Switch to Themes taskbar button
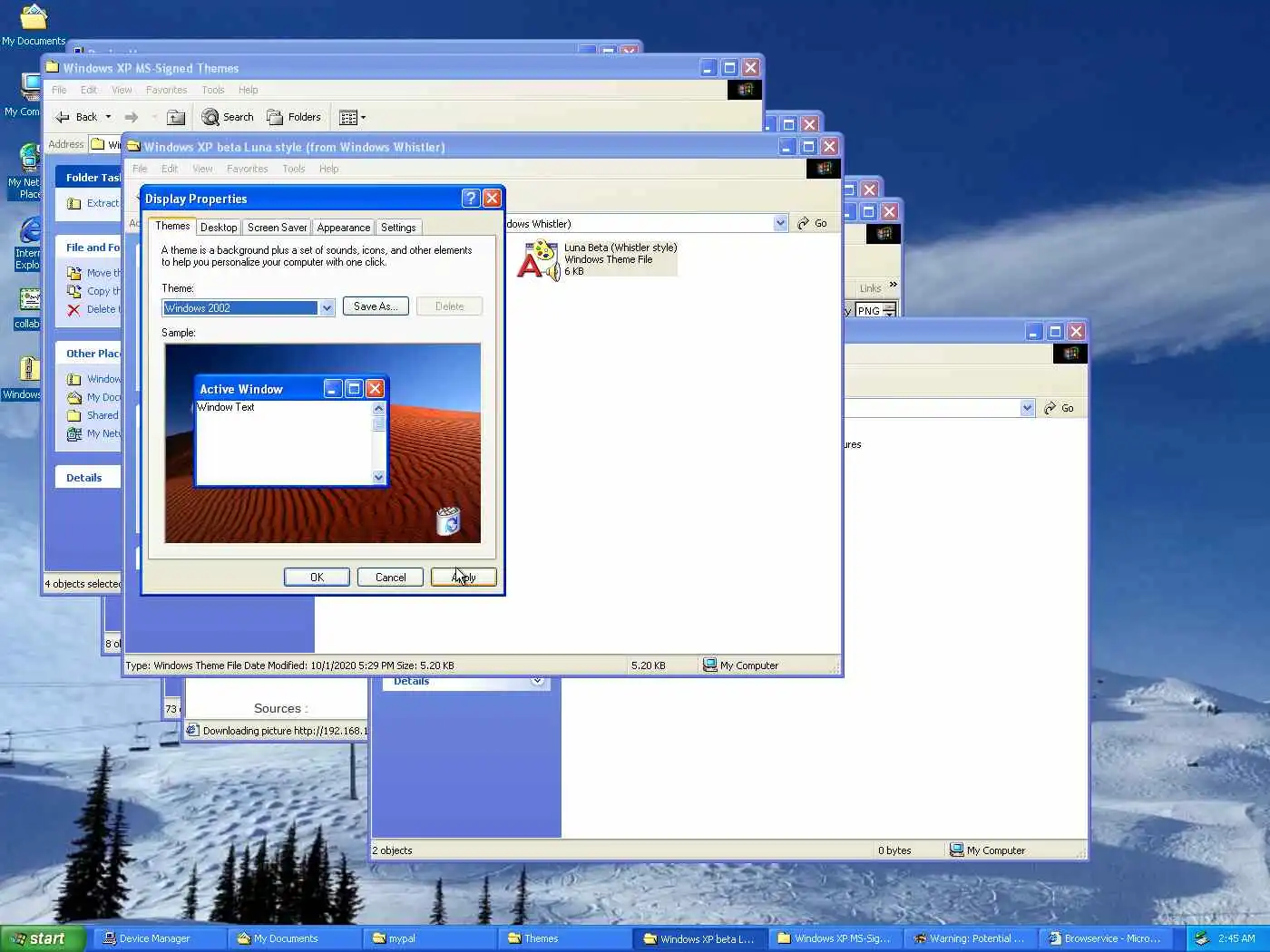Image resolution: width=1270 pixels, height=952 pixels. point(566,938)
